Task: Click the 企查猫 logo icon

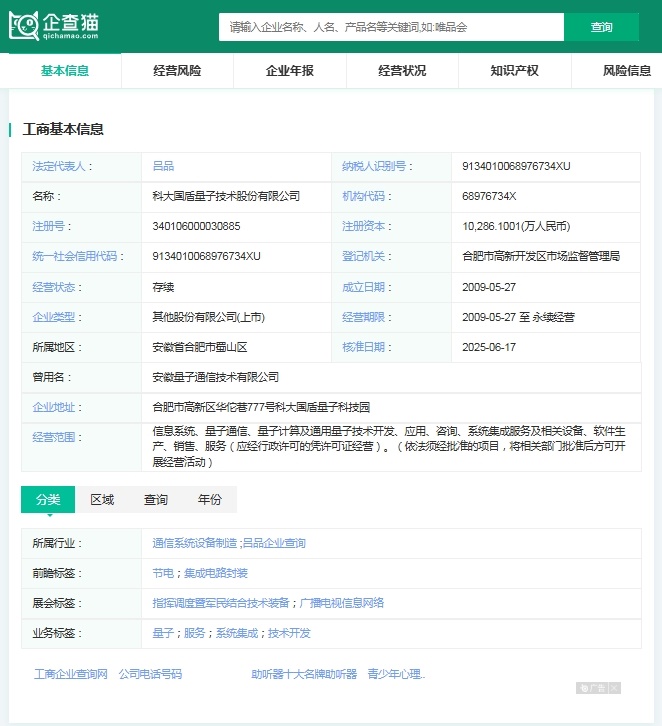Action: coord(24,26)
